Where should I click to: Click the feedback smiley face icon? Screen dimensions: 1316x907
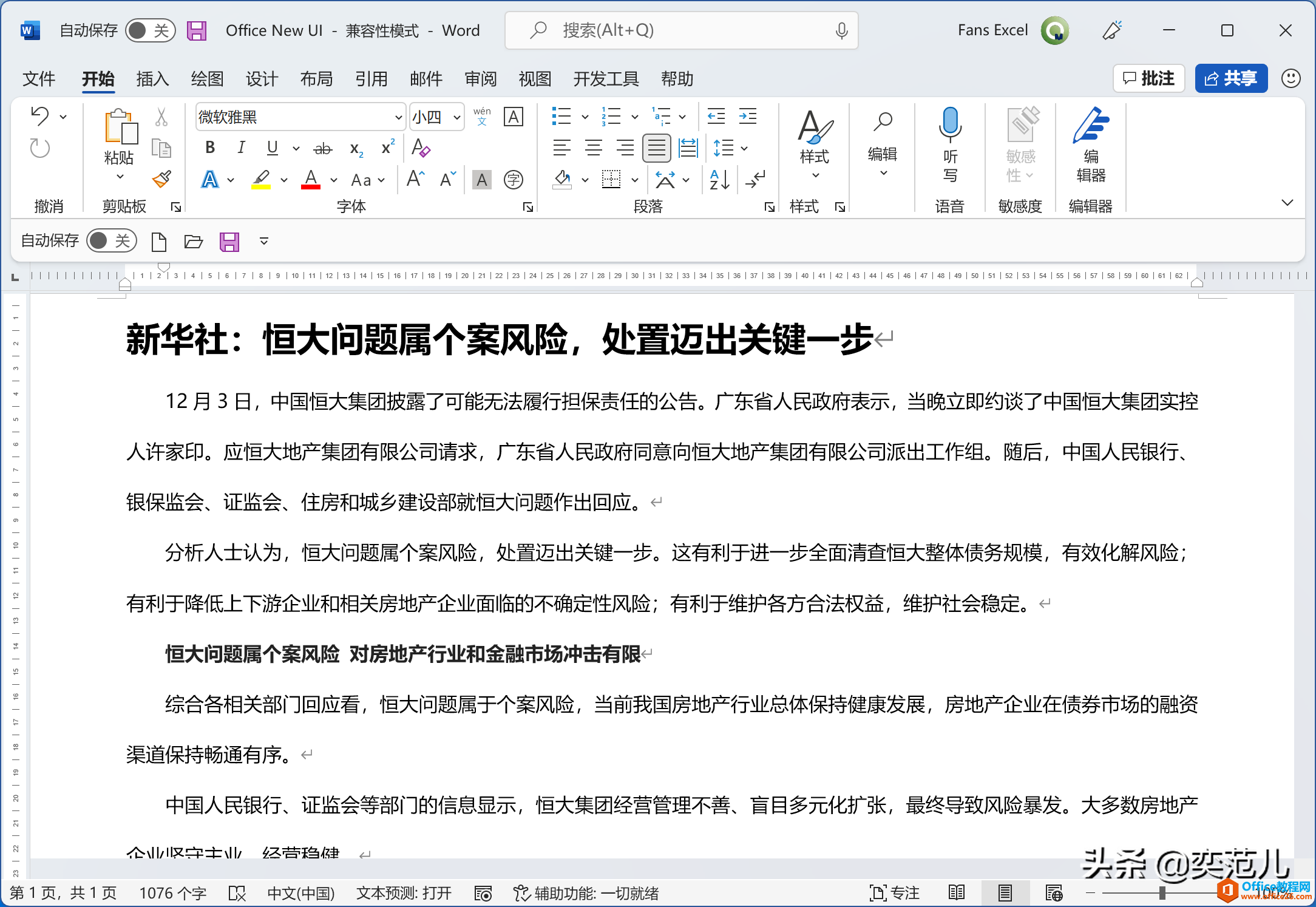(x=1291, y=78)
